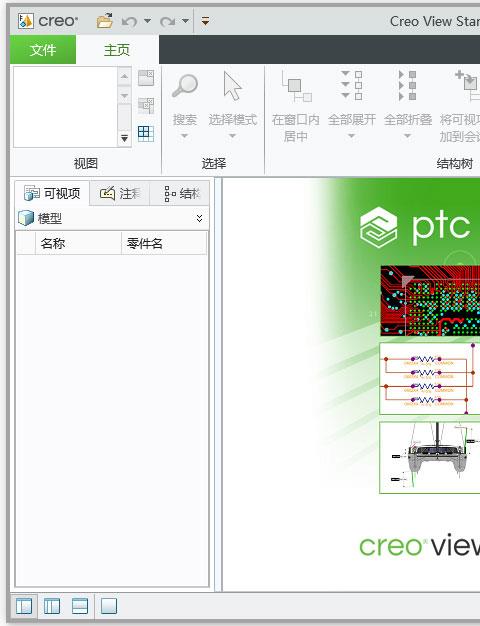Toggle the bottom panel layout button

(x=80, y=606)
